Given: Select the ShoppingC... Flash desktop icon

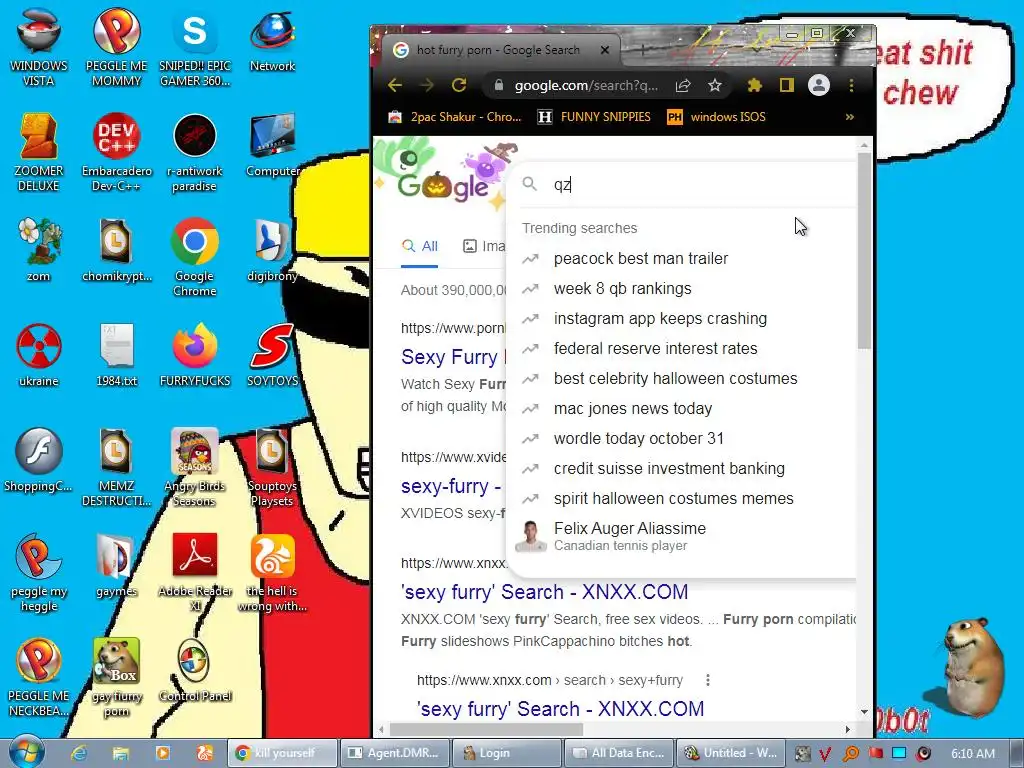Looking at the screenshot, I should coord(39,460).
